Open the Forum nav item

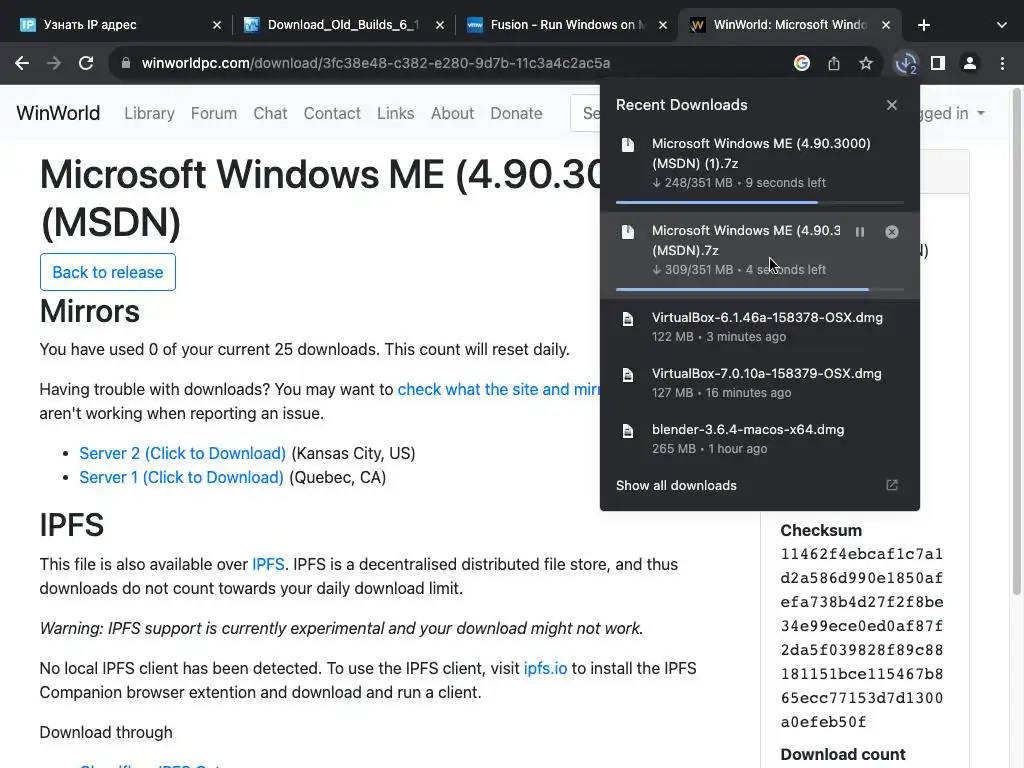pyautogui.click(x=214, y=113)
